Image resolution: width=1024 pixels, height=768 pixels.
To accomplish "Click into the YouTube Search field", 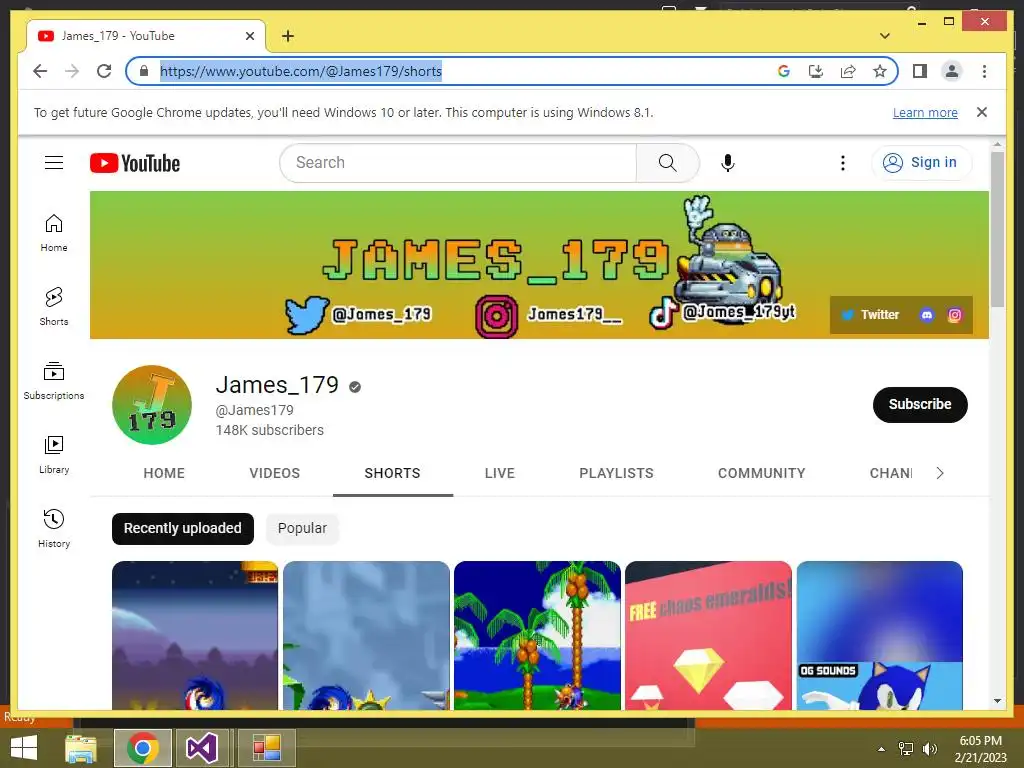I will click(457, 163).
